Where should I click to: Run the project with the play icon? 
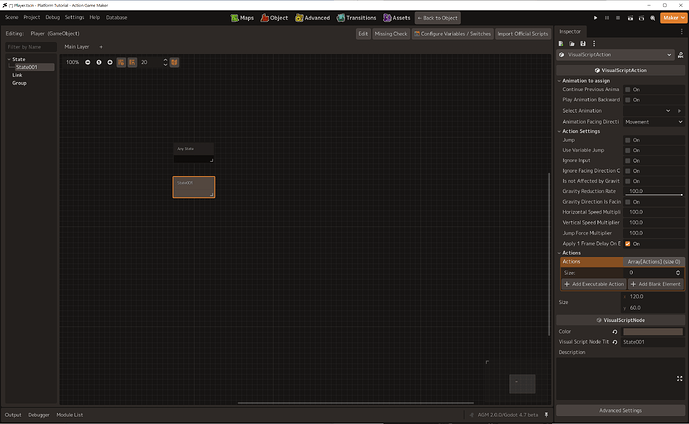point(595,18)
